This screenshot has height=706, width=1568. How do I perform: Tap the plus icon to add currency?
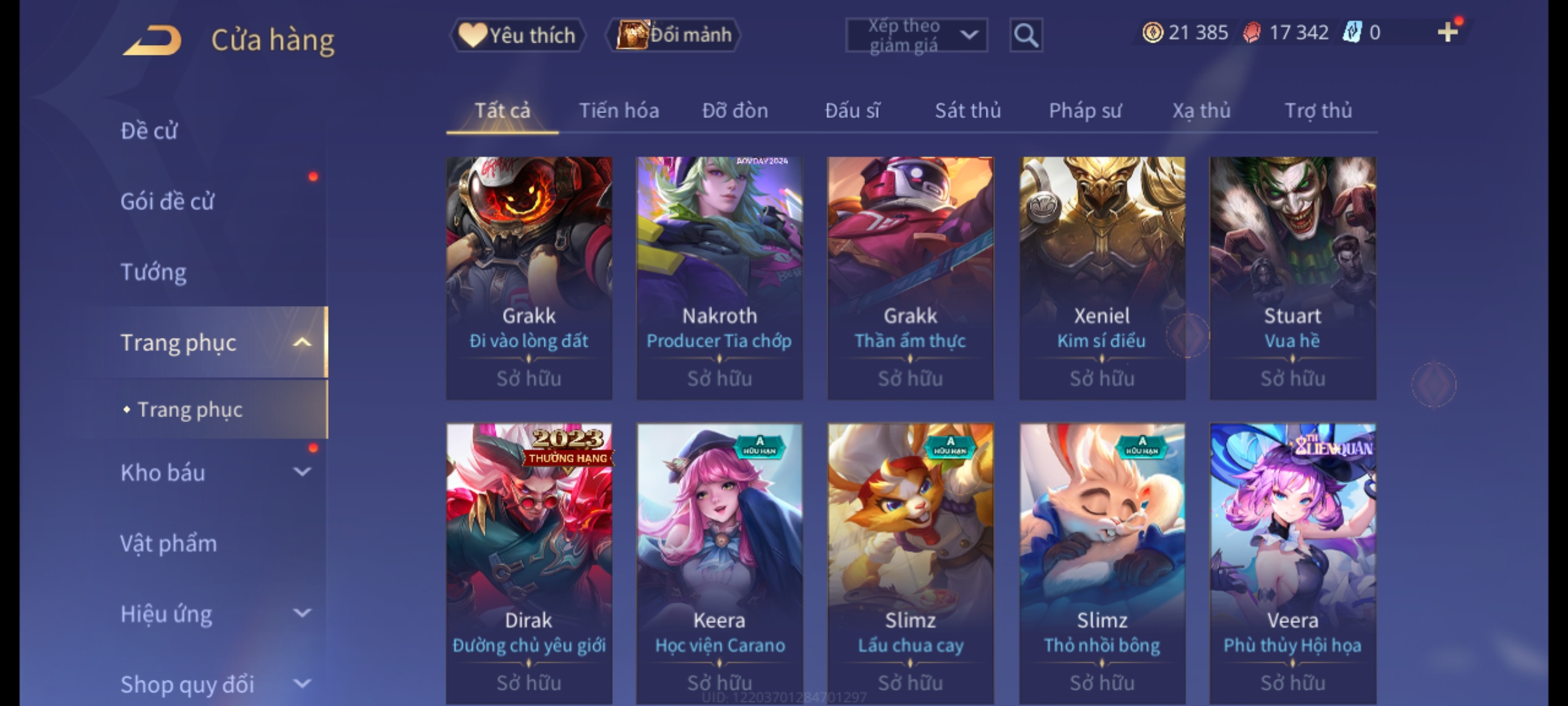[x=1448, y=32]
